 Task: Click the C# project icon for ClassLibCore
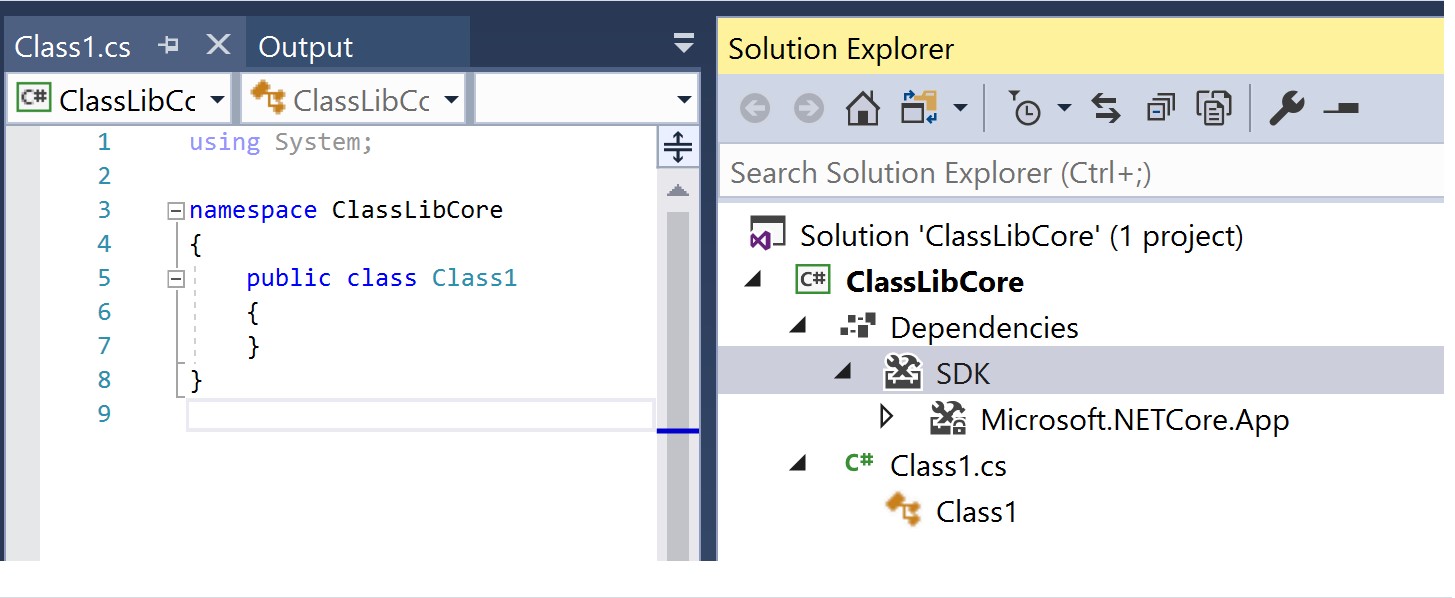812,281
